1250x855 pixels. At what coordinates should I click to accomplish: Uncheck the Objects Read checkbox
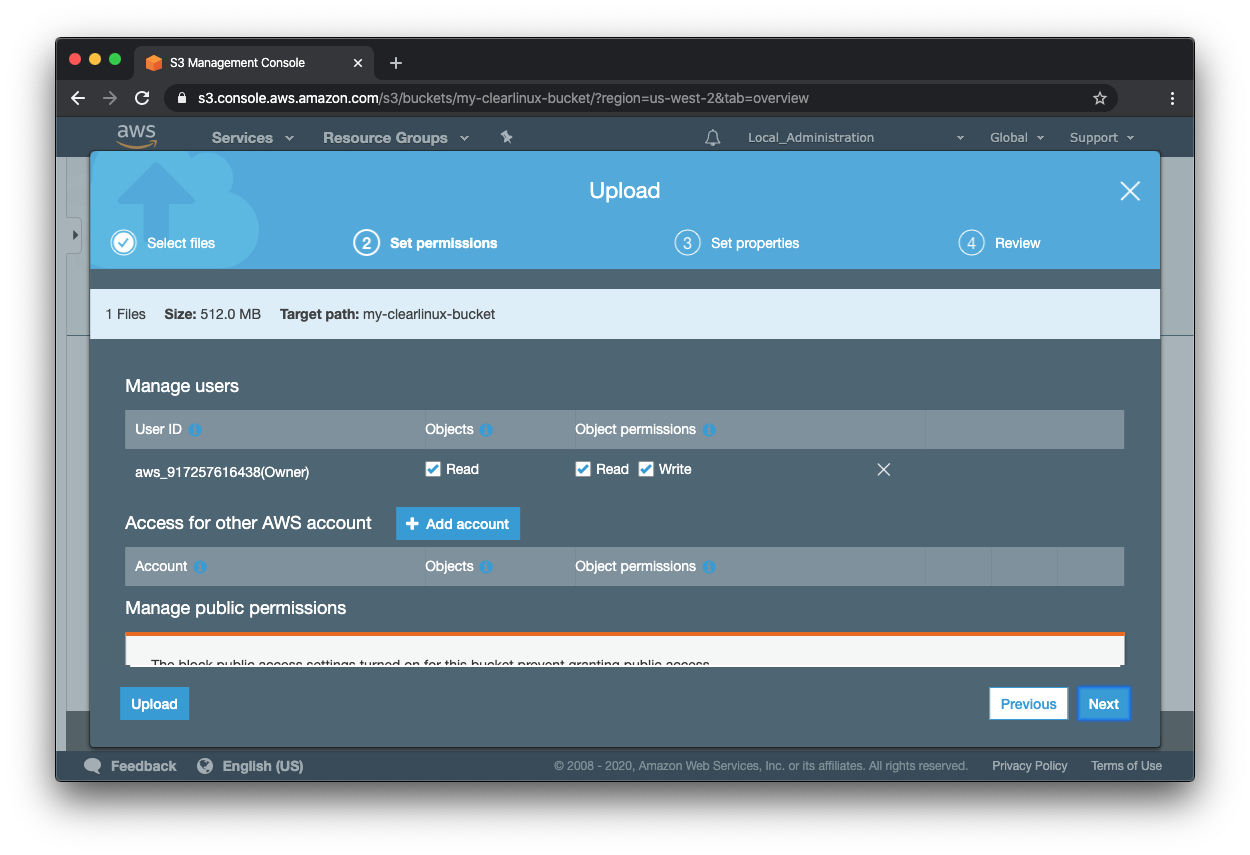433,469
